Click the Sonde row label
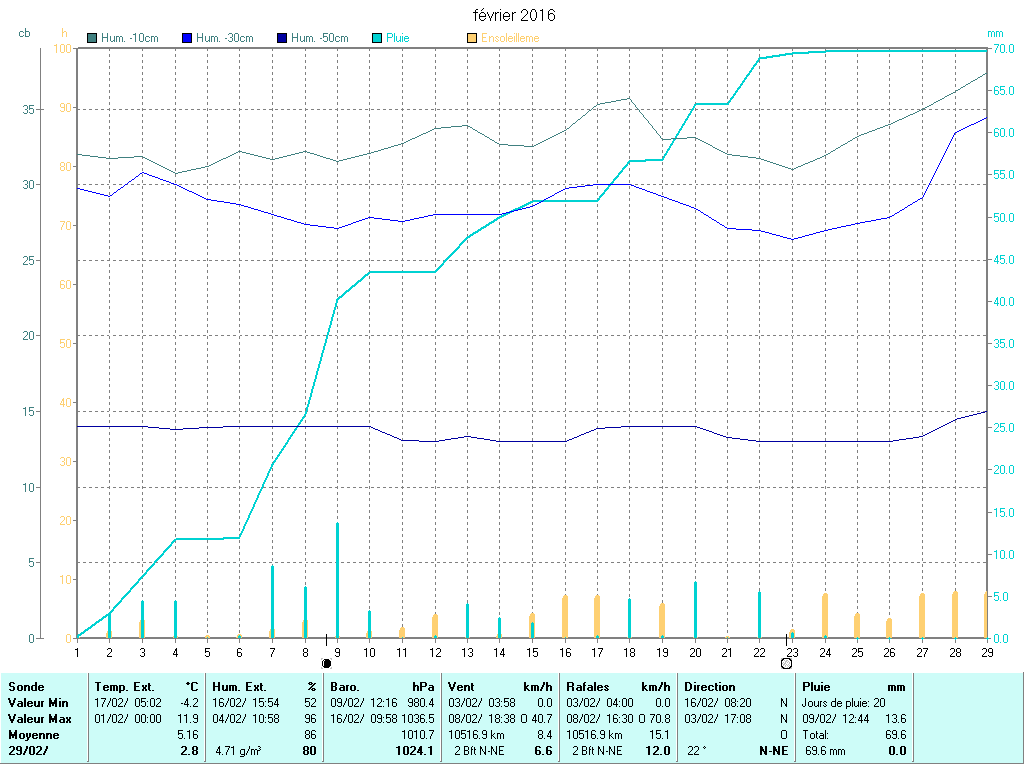 point(25,687)
